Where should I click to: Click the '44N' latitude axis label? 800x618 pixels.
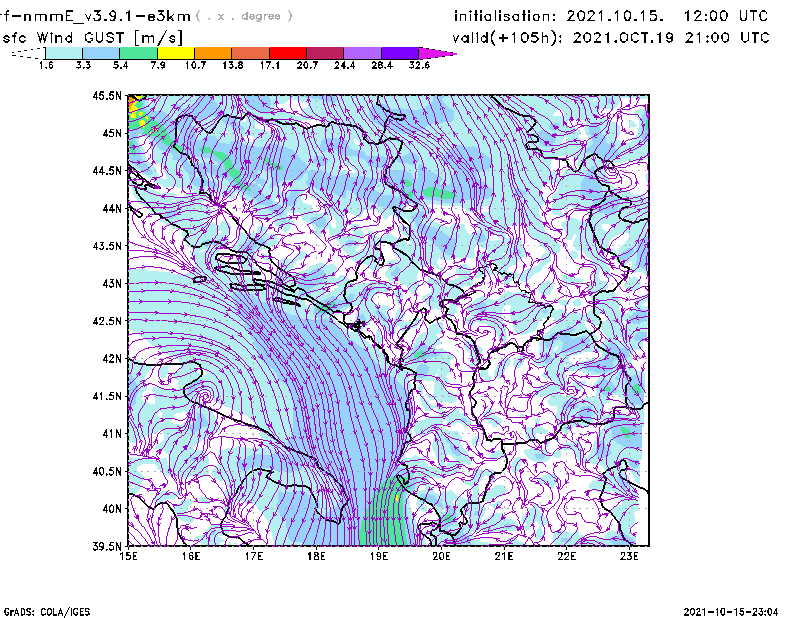point(112,208)
